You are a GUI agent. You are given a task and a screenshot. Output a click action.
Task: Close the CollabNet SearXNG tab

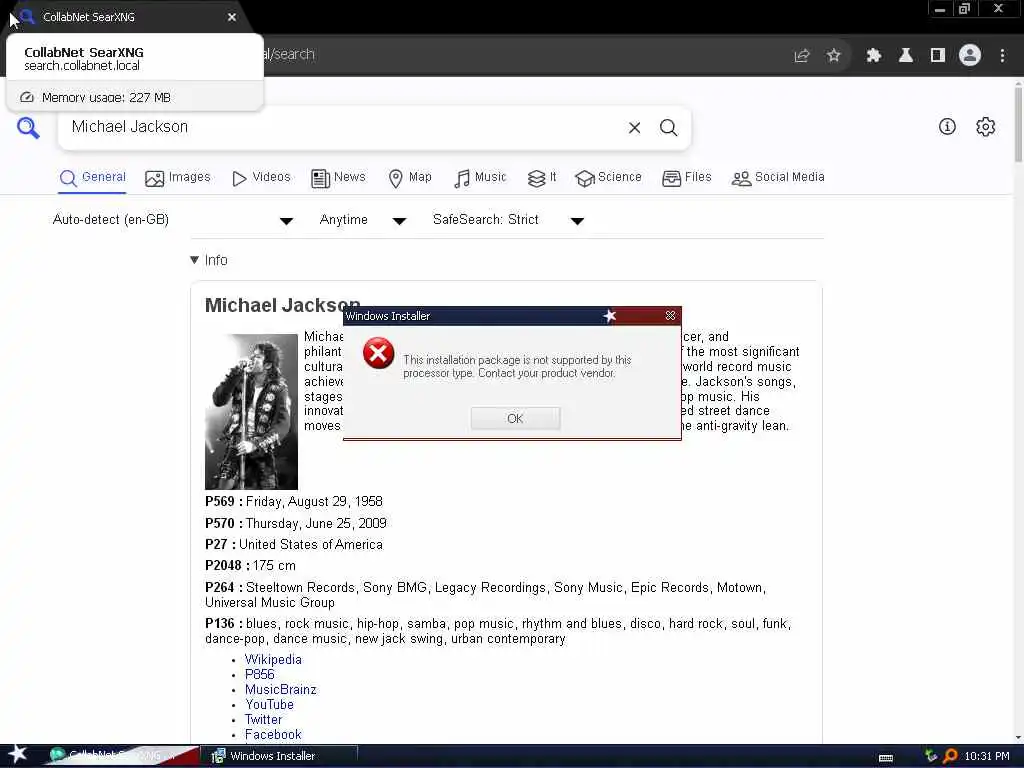(x=232, y=17)
